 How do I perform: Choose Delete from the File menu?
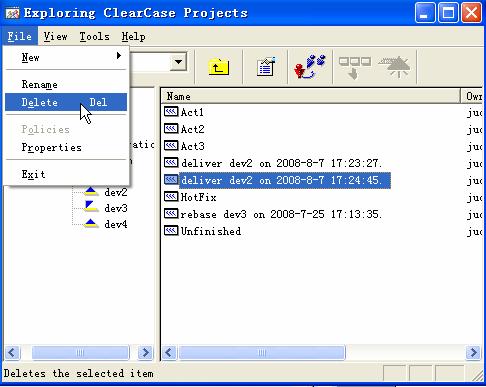point(66,102)
